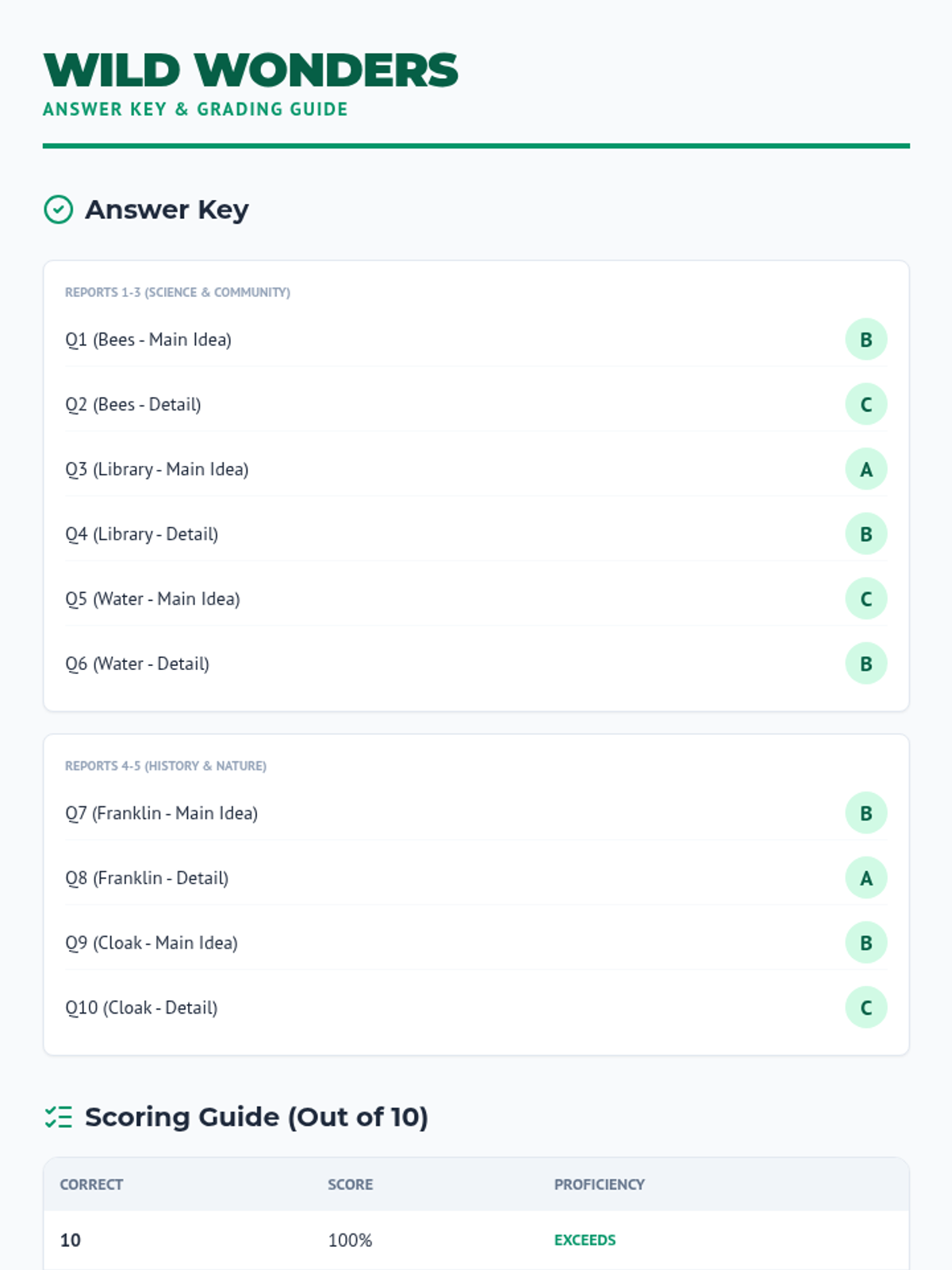Select the Q3 answer badge A

click(866, 469)
